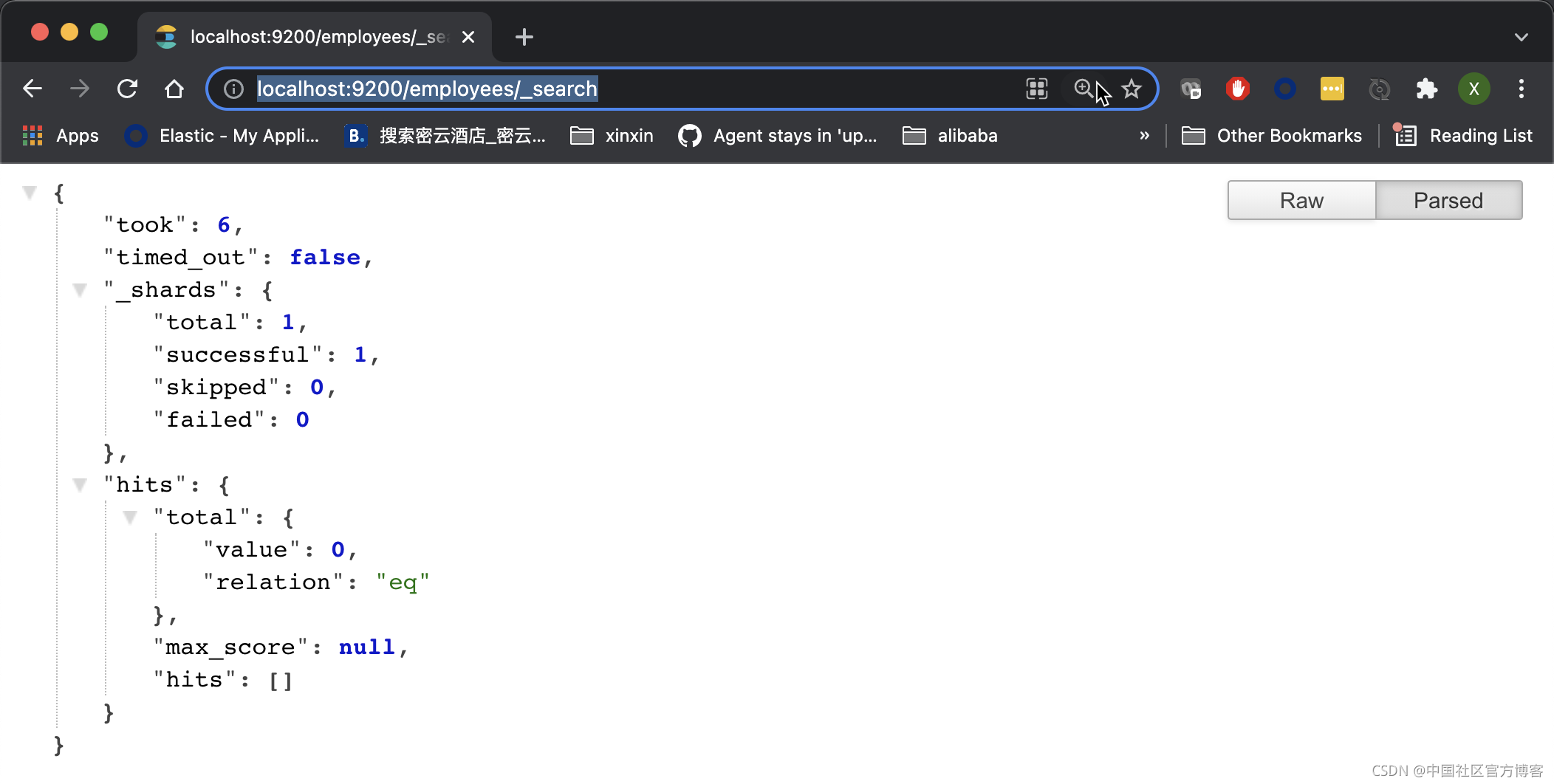Click the Home button
The height and width of the screenshot is (784, 1554).
174,88
